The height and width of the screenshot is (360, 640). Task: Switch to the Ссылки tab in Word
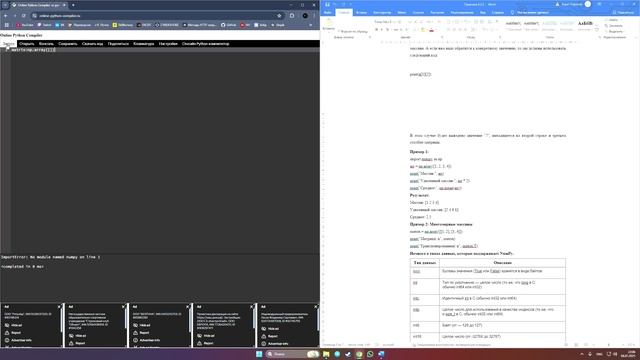[418, 13]
